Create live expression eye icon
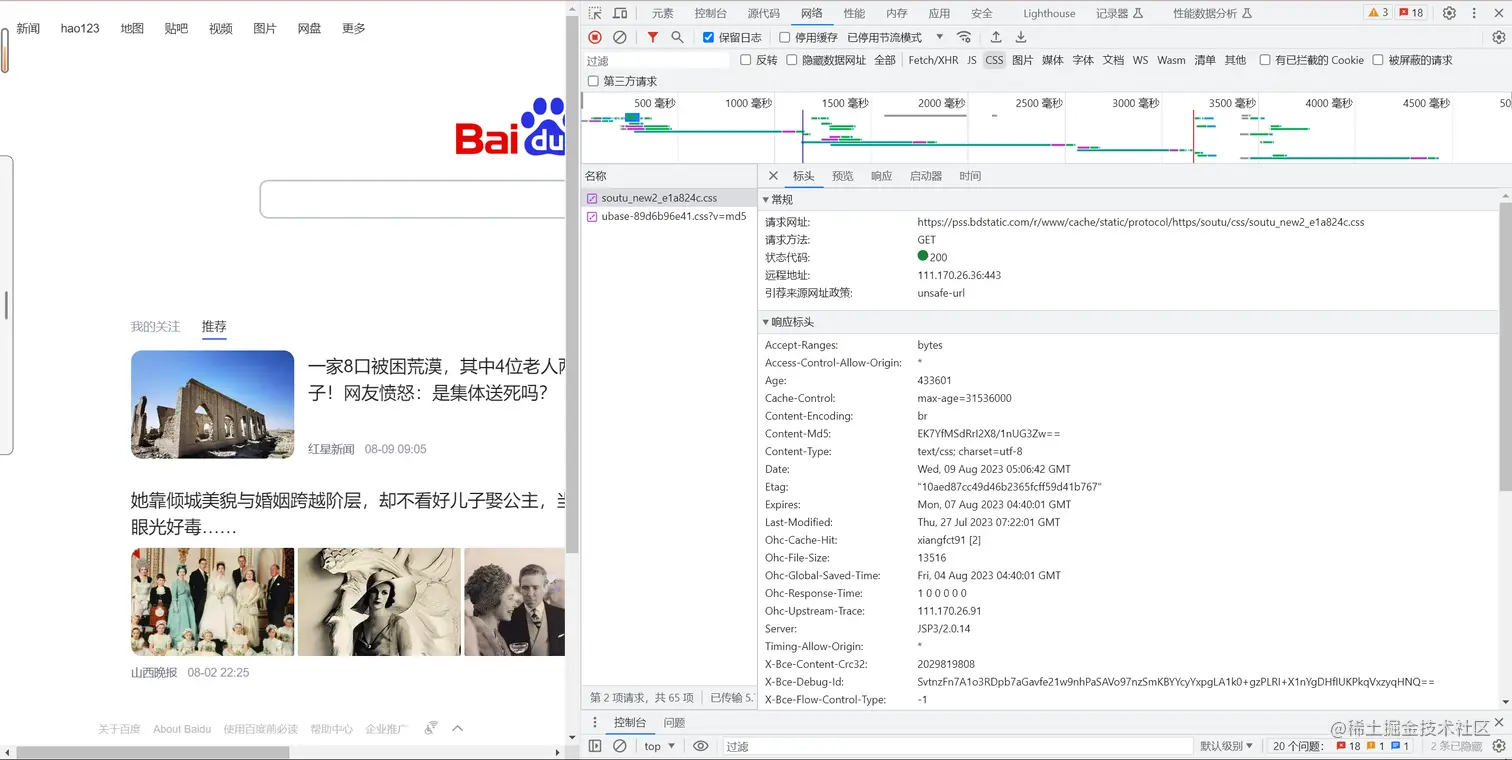Viewport: 1512px width, 760px height. tap(701, 746)
